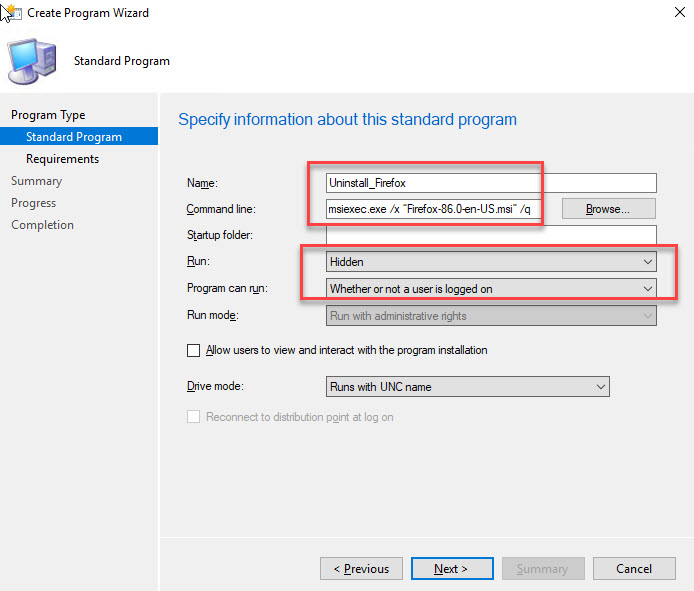
Task: Select Program Type in wizard steps
Action: click(x=48, y=115)
